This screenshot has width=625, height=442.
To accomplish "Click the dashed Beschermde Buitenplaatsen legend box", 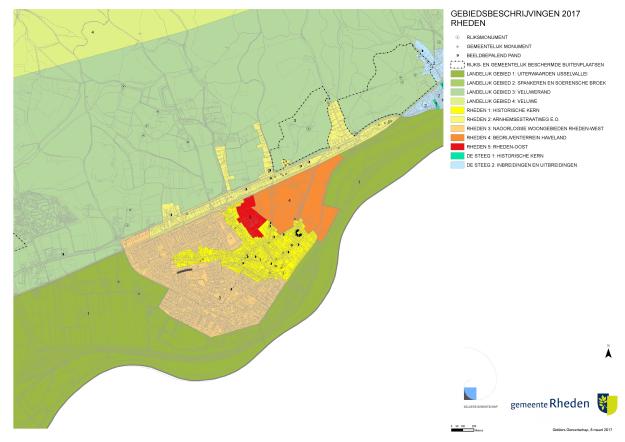I will pyautogui.click(x=456, y=64).
